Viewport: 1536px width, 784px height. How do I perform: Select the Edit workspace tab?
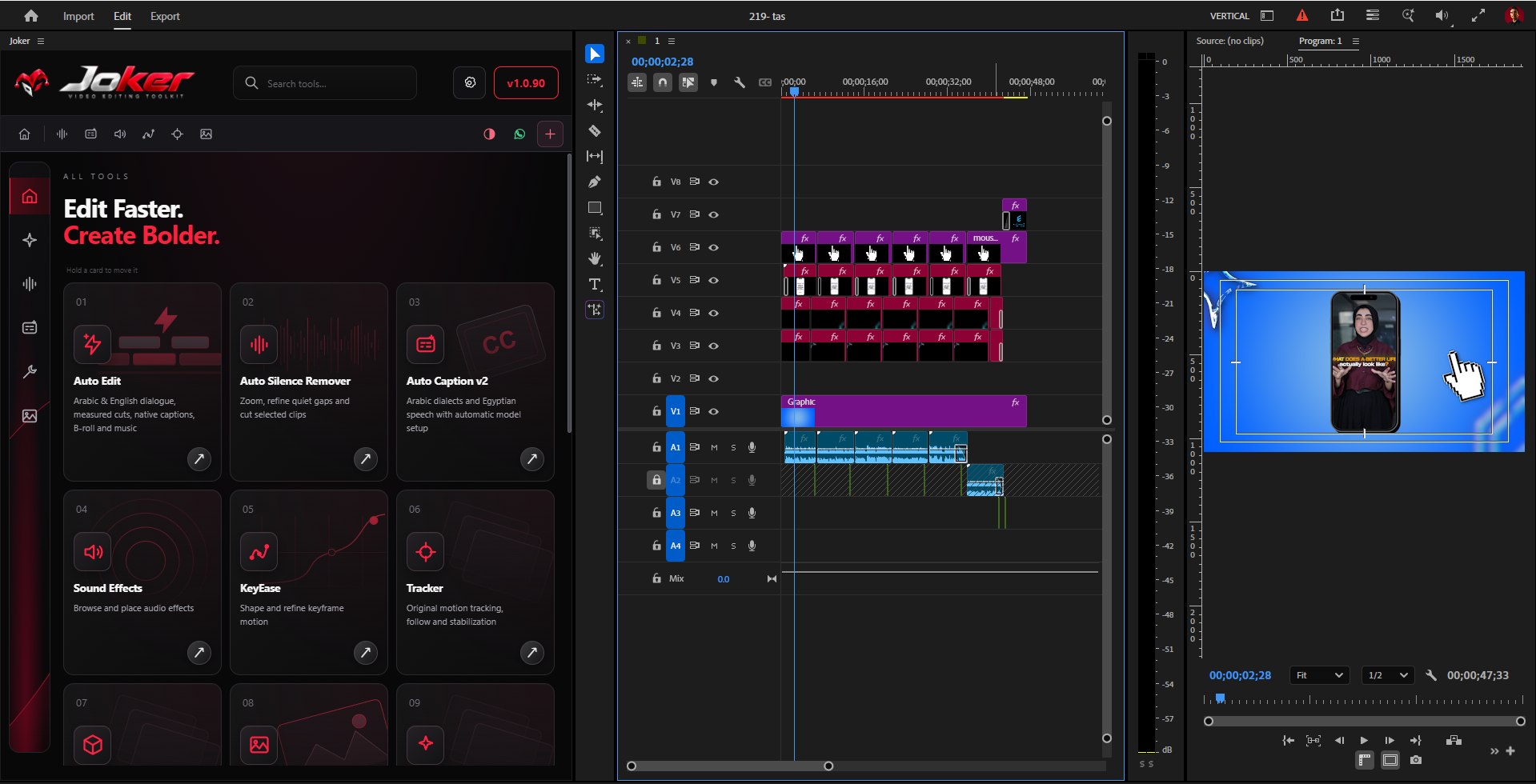tap(122, 16)
